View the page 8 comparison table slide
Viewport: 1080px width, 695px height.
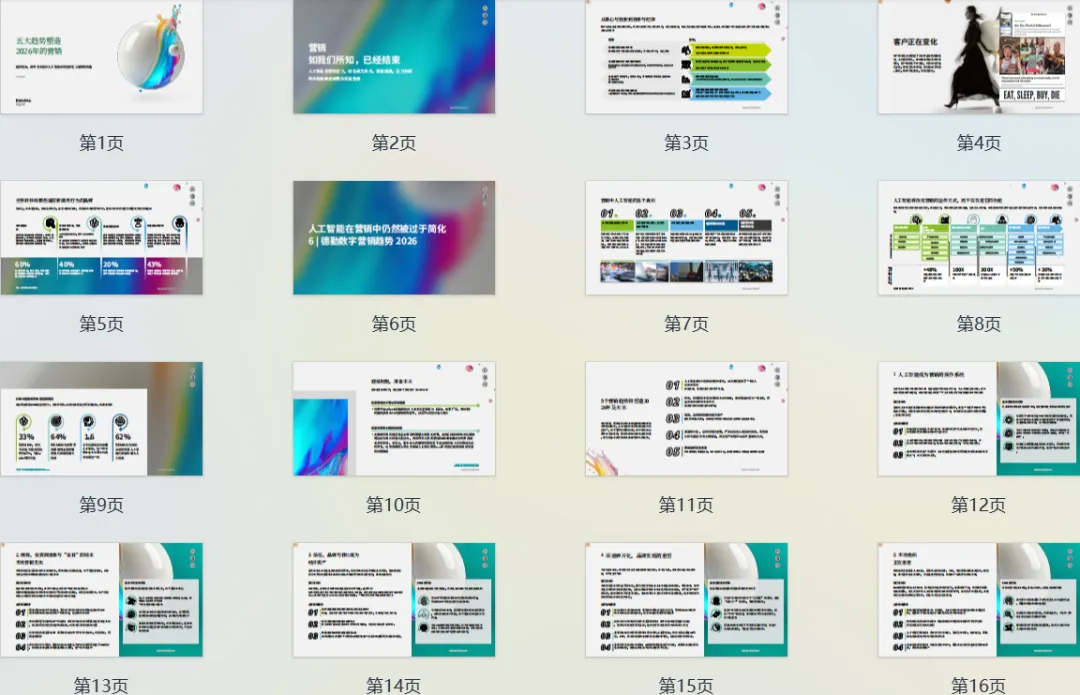(977, 238)
